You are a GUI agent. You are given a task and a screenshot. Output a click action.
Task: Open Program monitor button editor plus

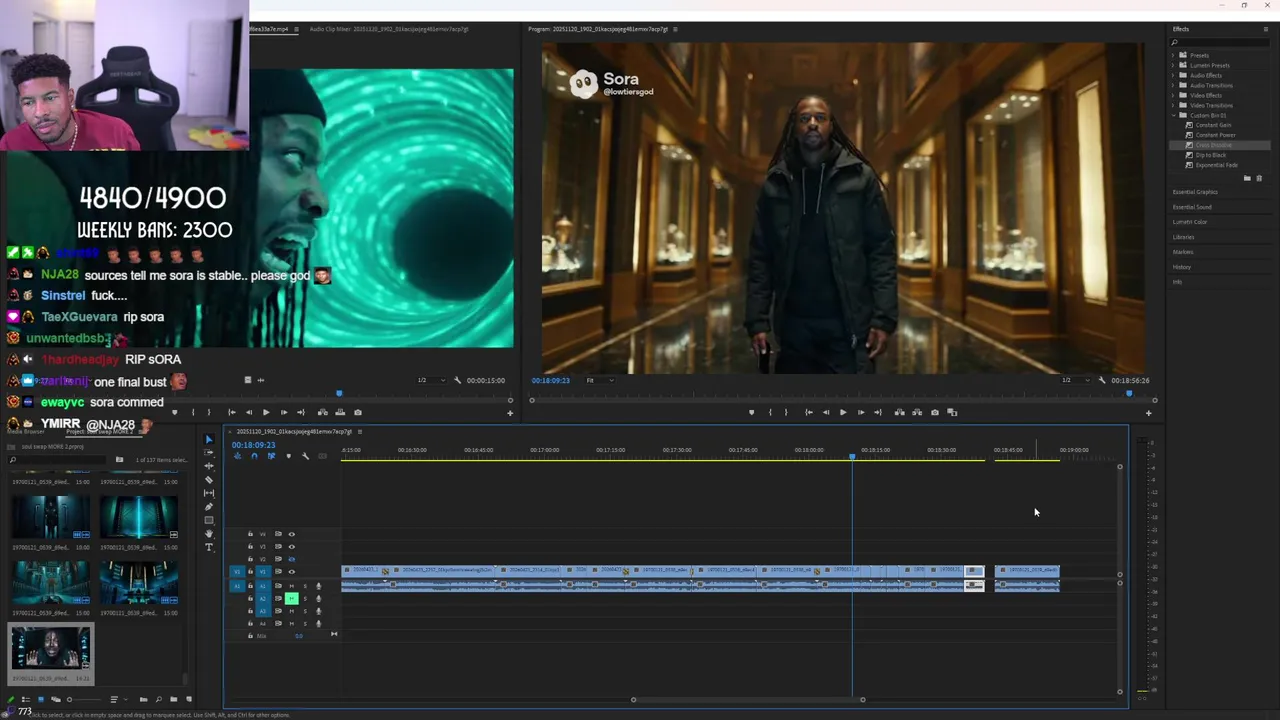tap(1148, 413)
